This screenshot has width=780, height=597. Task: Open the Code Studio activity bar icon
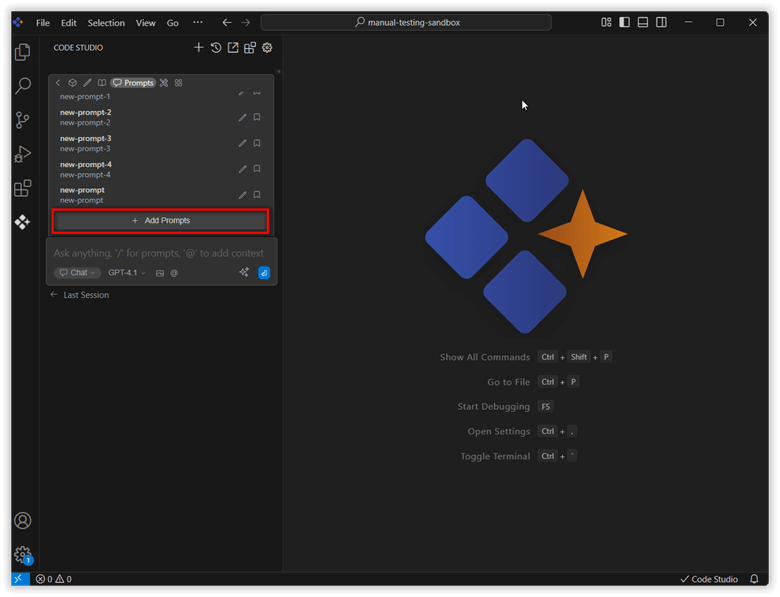22,222
